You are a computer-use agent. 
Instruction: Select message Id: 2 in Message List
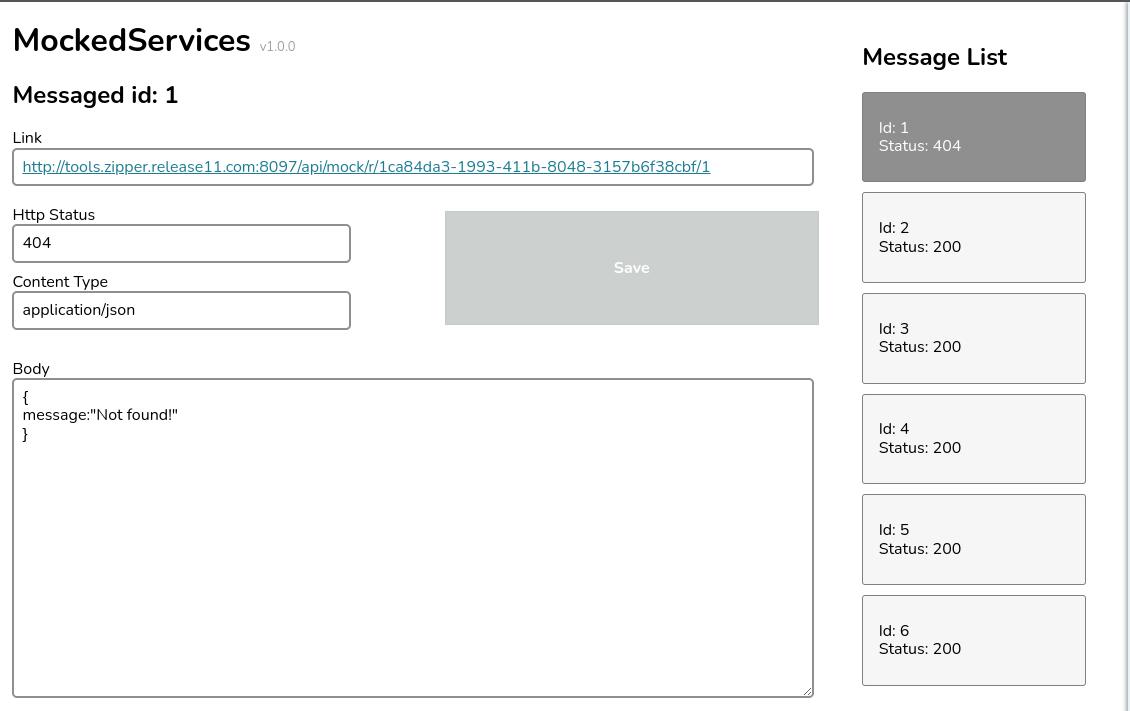click(973, 237)
